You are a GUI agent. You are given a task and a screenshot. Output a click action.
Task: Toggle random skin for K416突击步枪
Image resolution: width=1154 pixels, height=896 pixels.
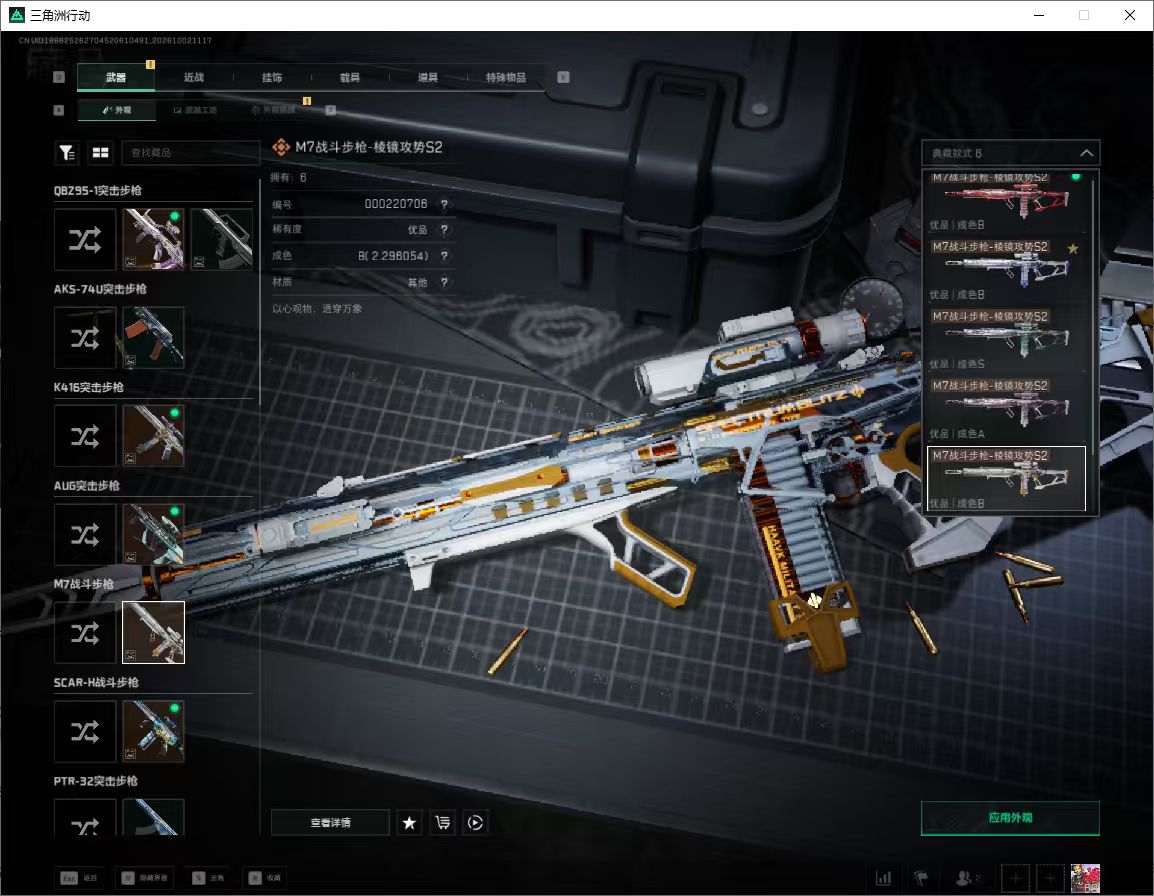(85, 436)
